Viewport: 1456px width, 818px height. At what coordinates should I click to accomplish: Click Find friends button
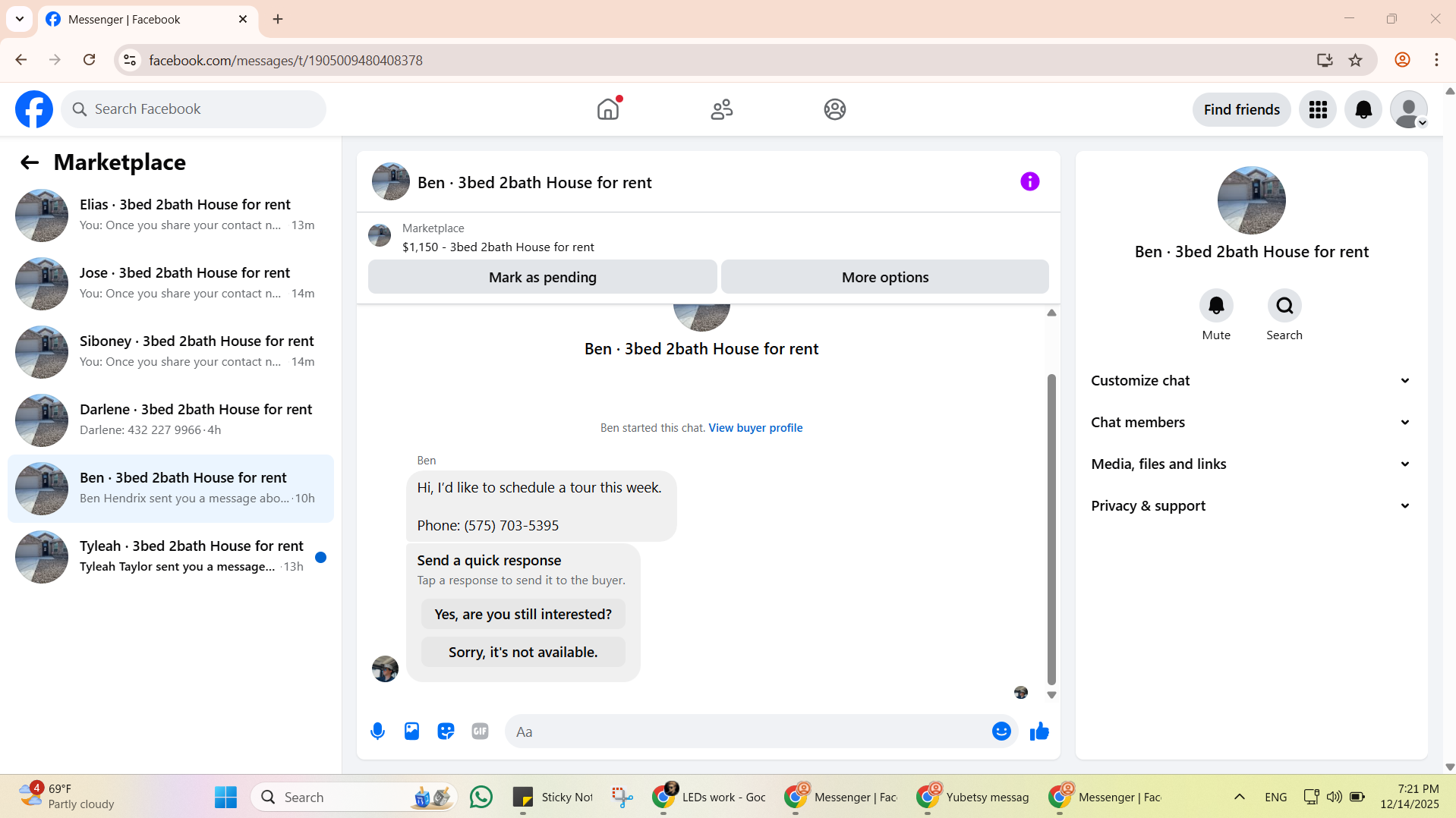click(x=1241, y=110)
